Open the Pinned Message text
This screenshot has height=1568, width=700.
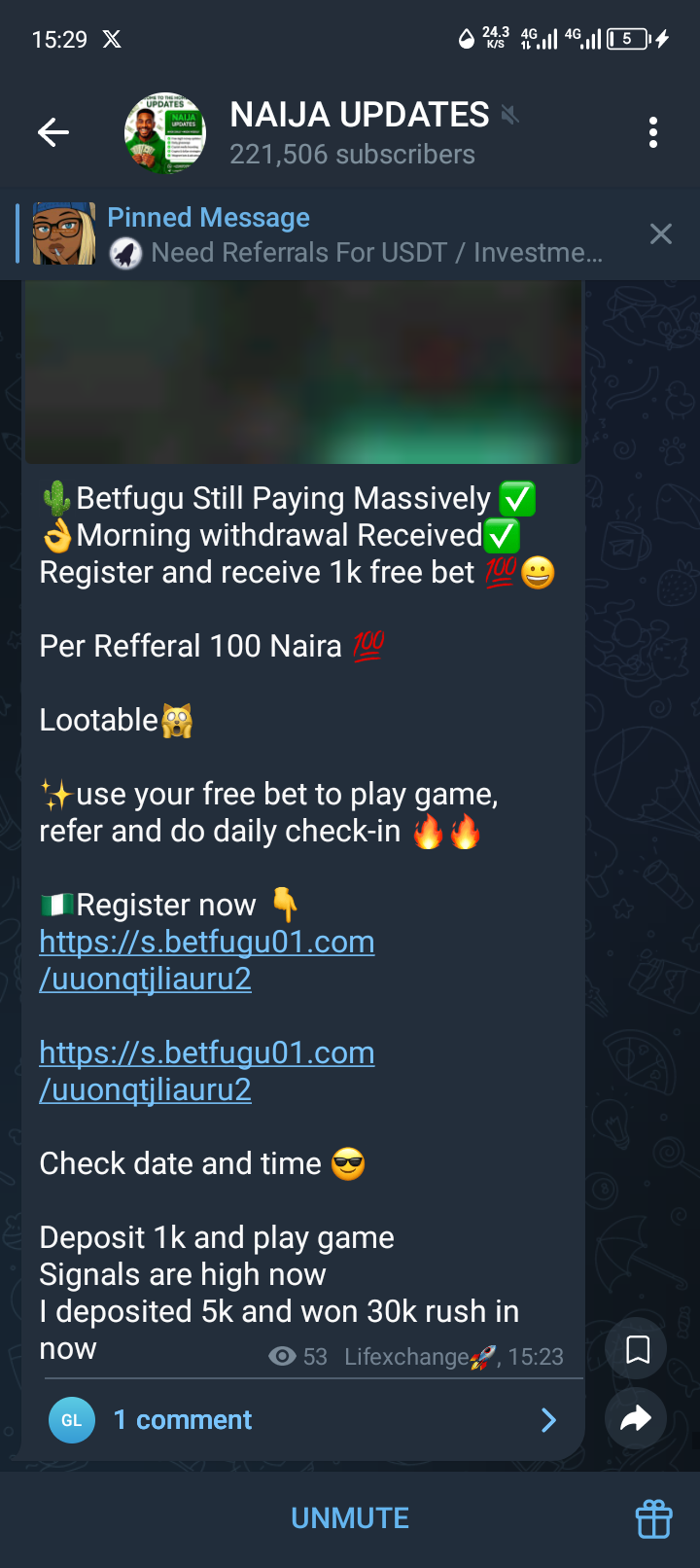point(208,217)
